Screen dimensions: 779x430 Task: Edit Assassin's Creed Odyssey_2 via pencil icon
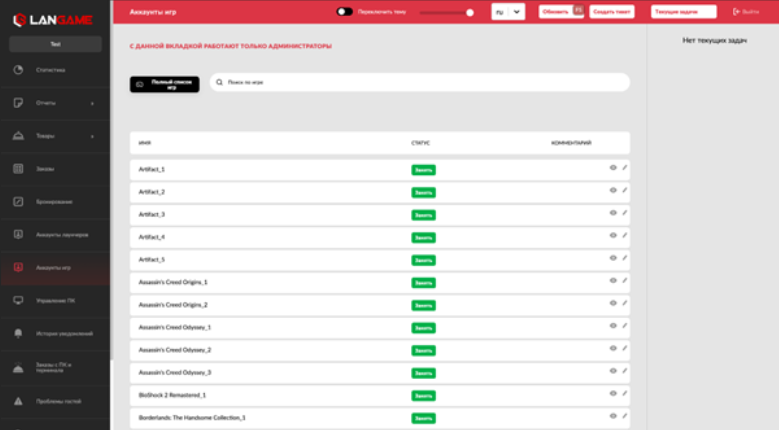tap(624, 349)
